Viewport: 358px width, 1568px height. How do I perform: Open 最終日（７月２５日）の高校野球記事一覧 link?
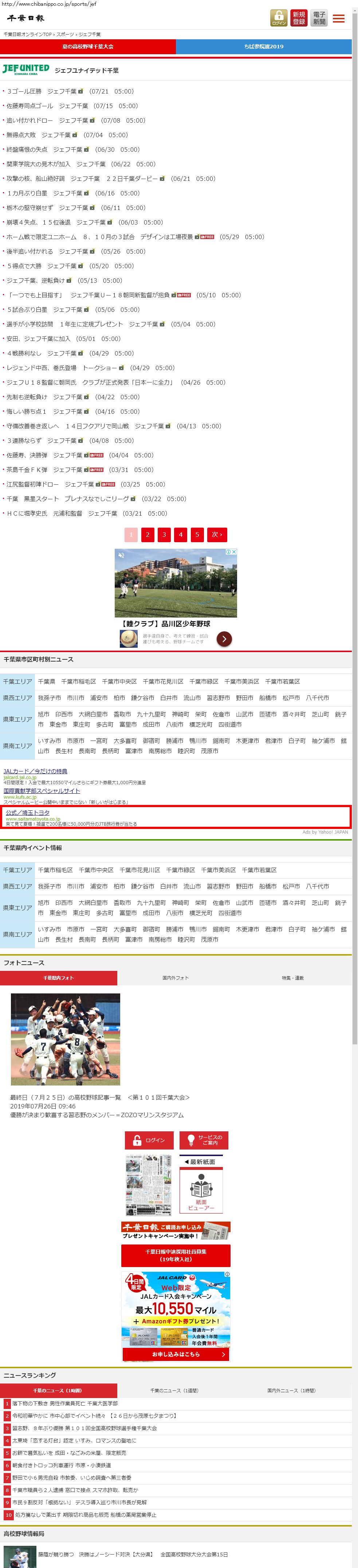[100, 1097]
